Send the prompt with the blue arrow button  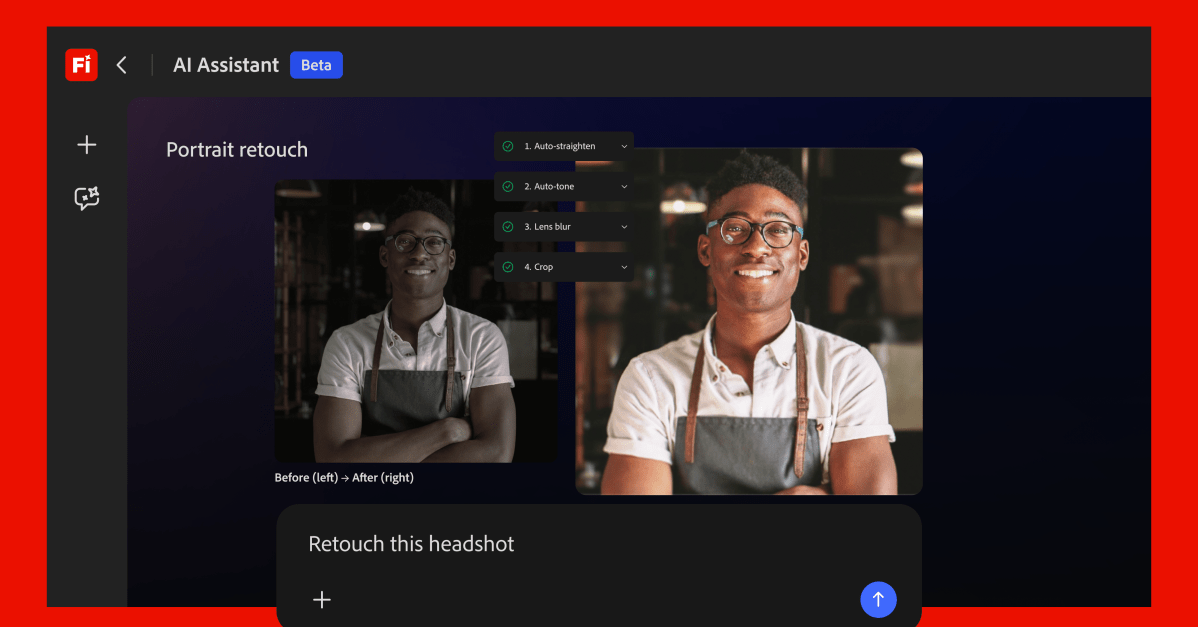tap(878, 599)
